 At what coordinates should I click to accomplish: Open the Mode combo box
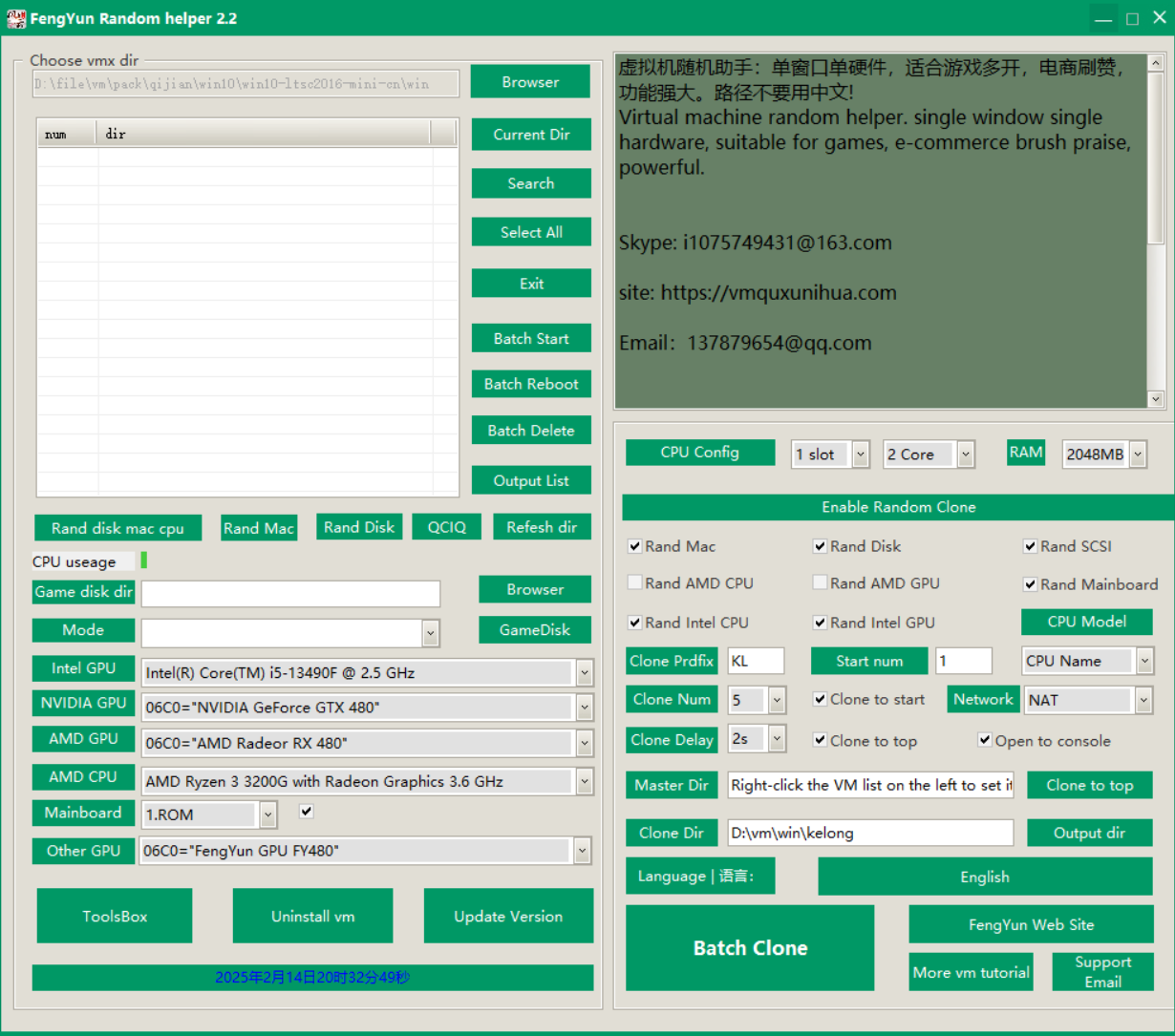(x=430, y=632)
